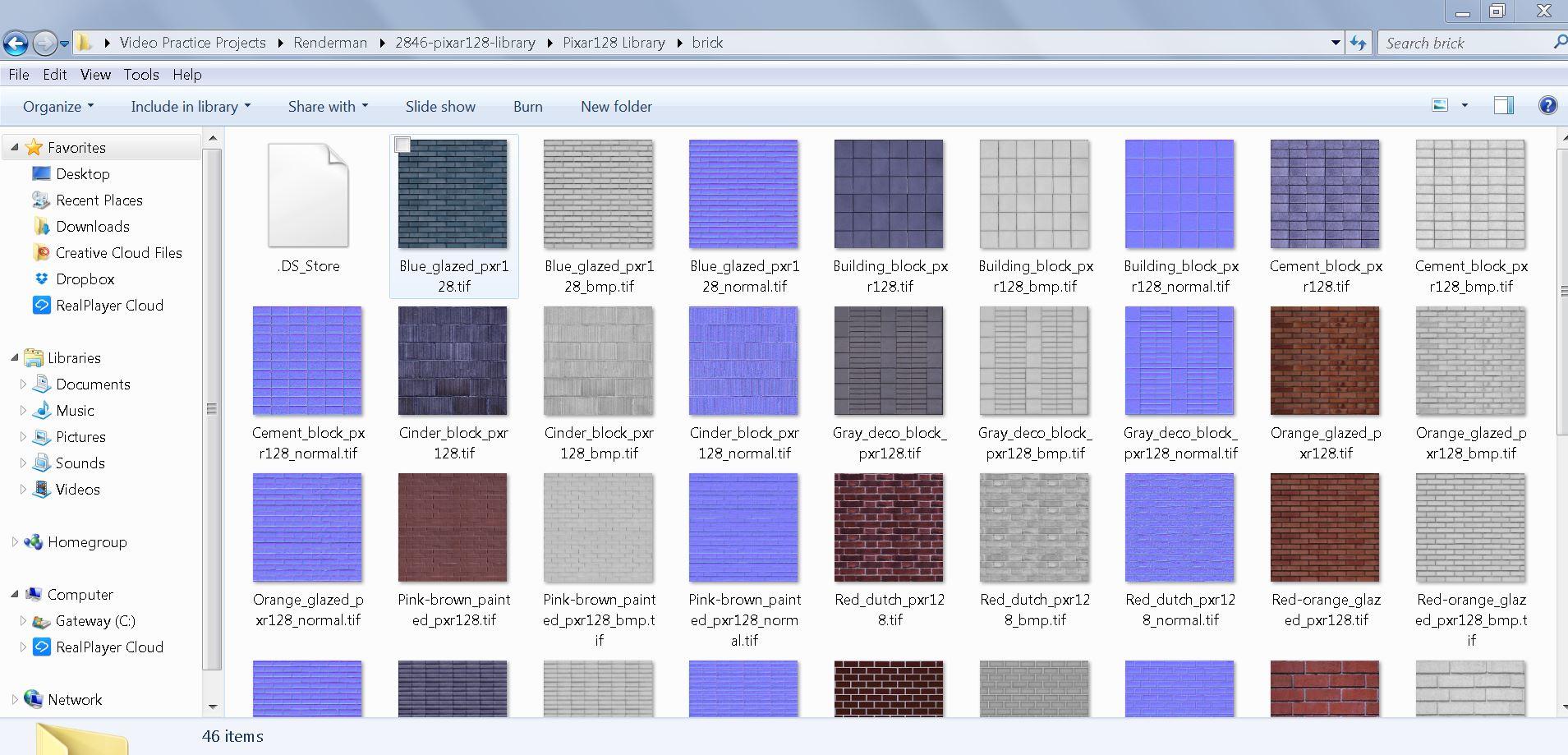Go to 2846-pixar128-library breadcrumb
The width and height of the screenshot is (1568, 755).
pyautogui.click(x=465, y=43)
